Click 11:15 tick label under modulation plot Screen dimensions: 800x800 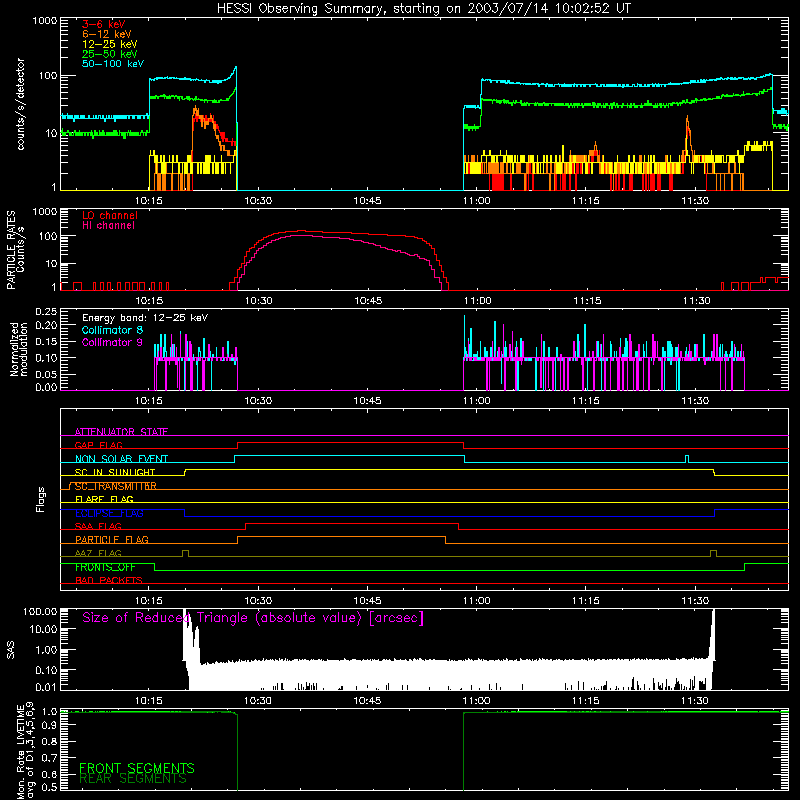coord(586,401)
